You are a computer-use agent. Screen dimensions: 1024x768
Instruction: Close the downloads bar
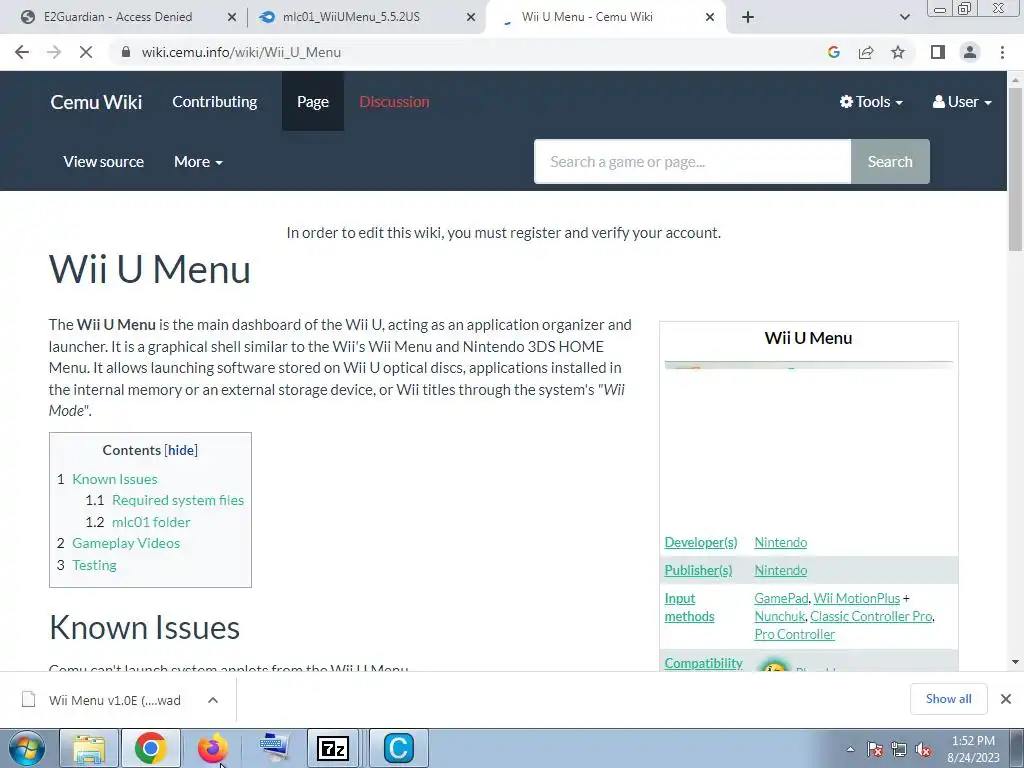pos(1006,699)
